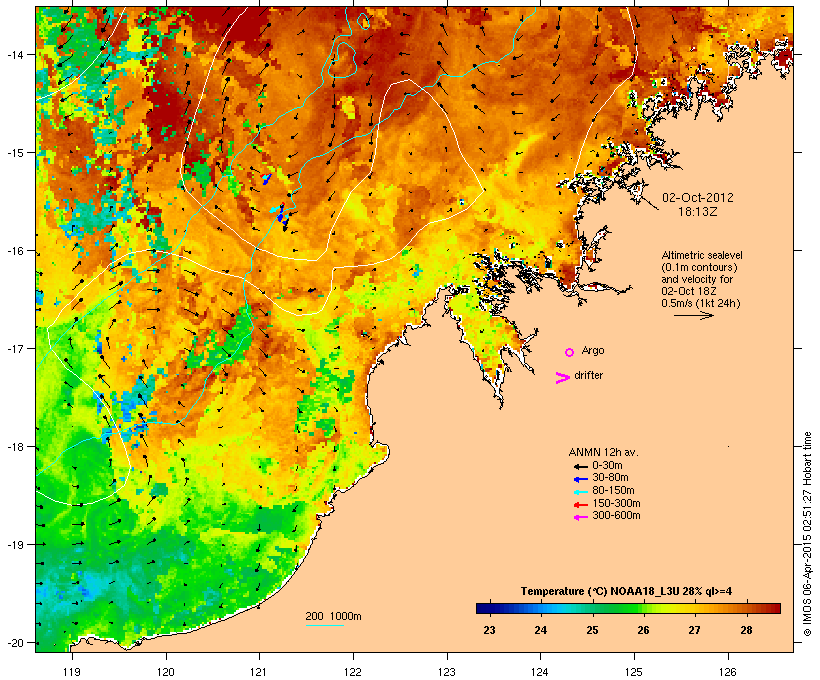Click the latitude axis label -19
This screenshot has width=820, height=680.
(x=15, y=545)
